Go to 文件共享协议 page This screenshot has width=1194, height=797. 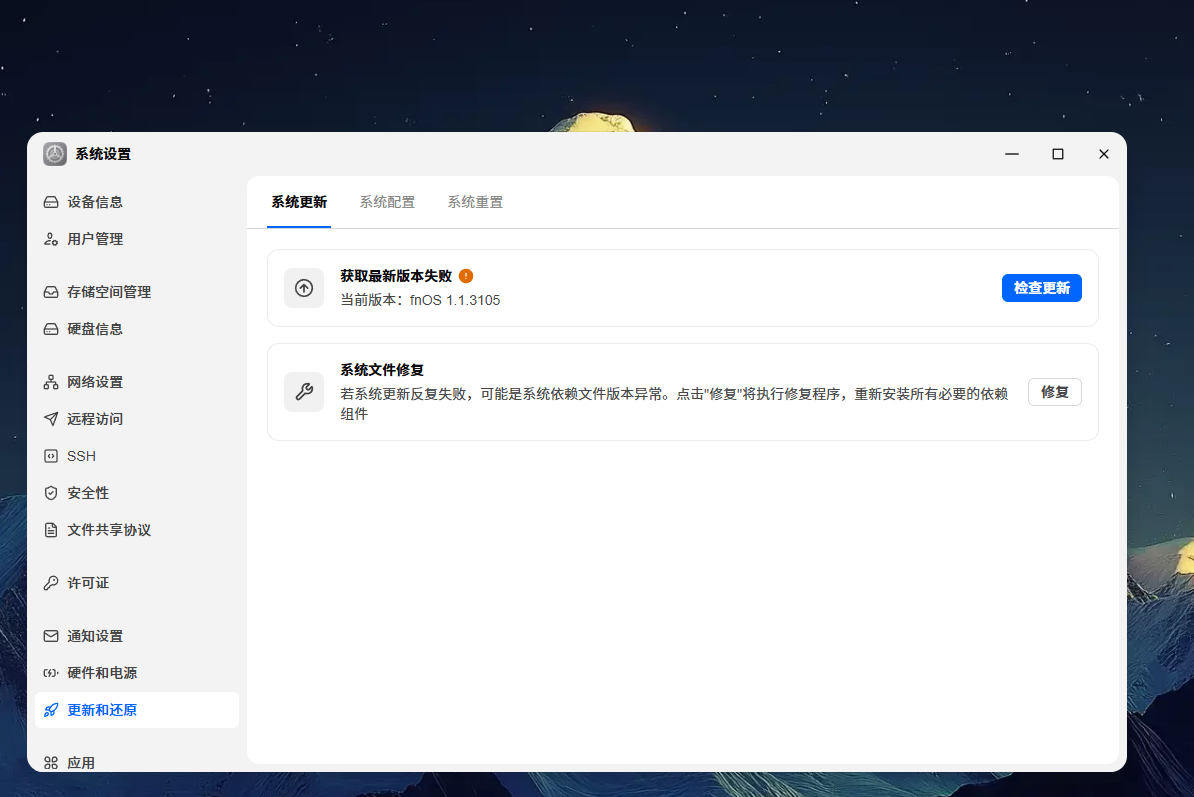(137, 530)
